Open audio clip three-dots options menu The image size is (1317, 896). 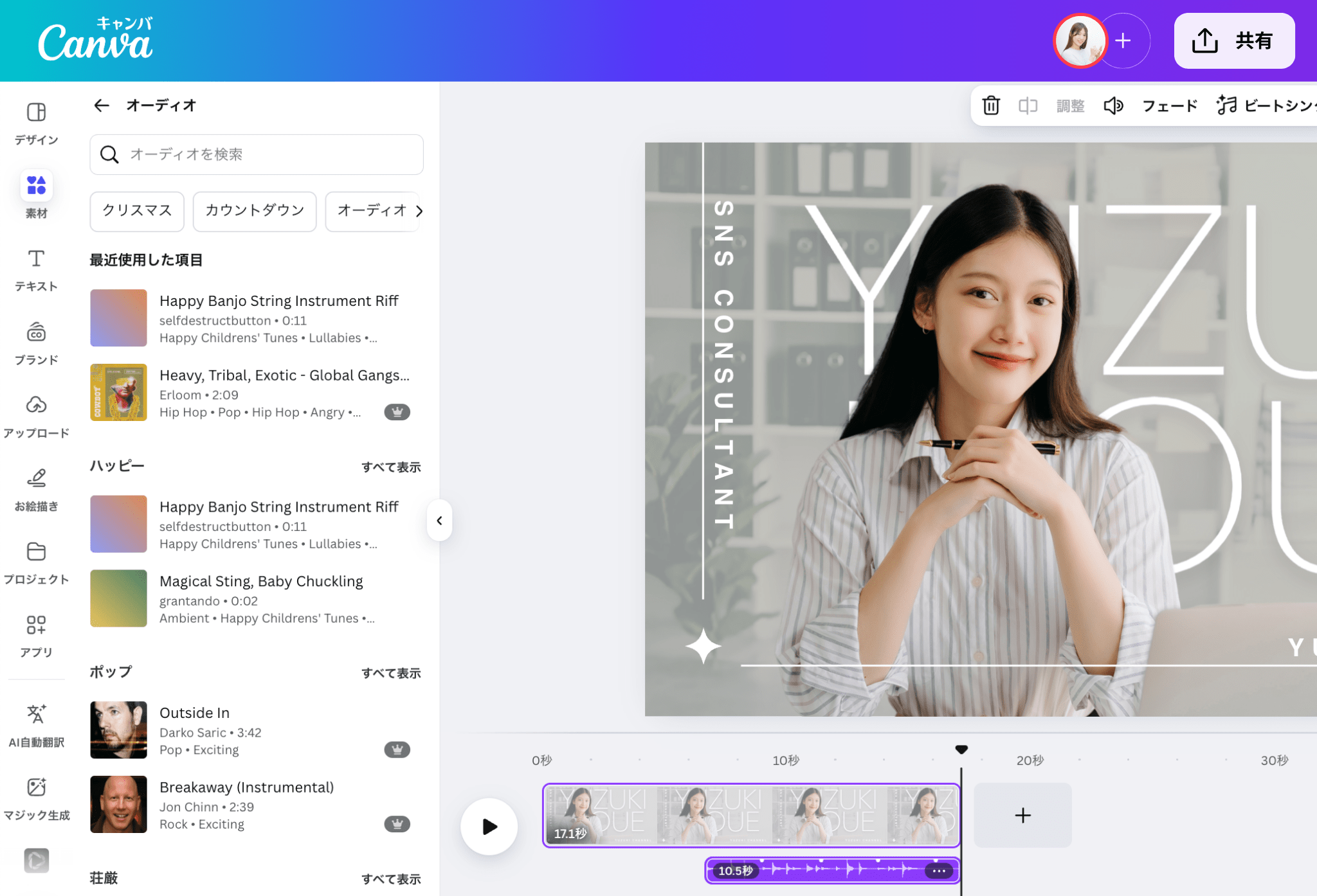pos(938,871)
